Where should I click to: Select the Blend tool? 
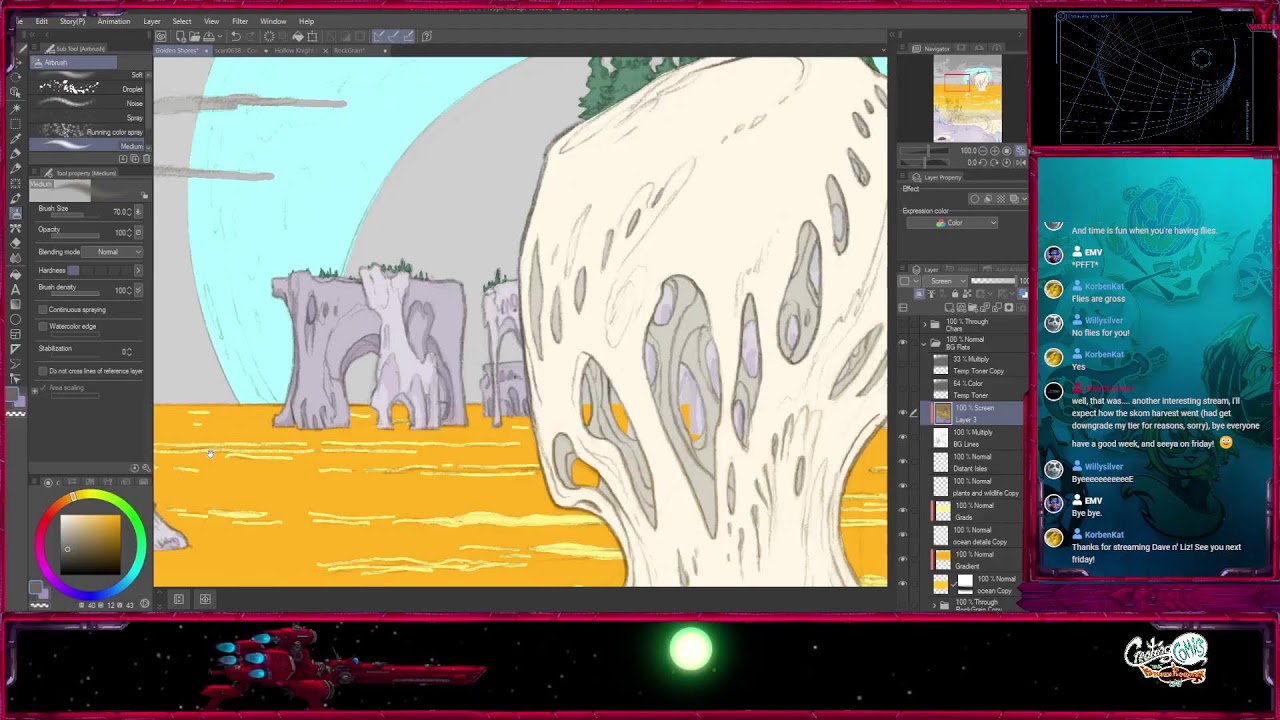16,256
